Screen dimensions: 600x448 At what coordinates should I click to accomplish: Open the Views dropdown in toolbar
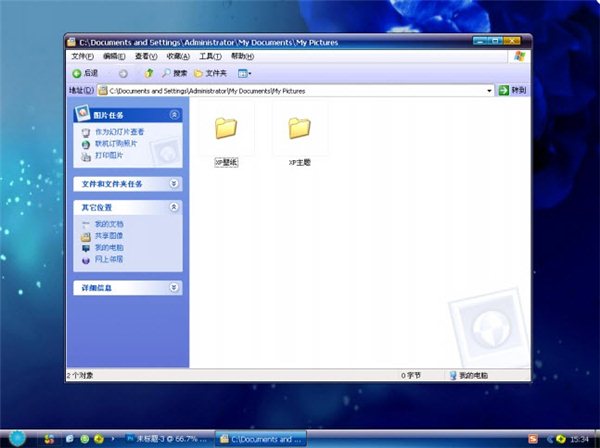[244, 73]
